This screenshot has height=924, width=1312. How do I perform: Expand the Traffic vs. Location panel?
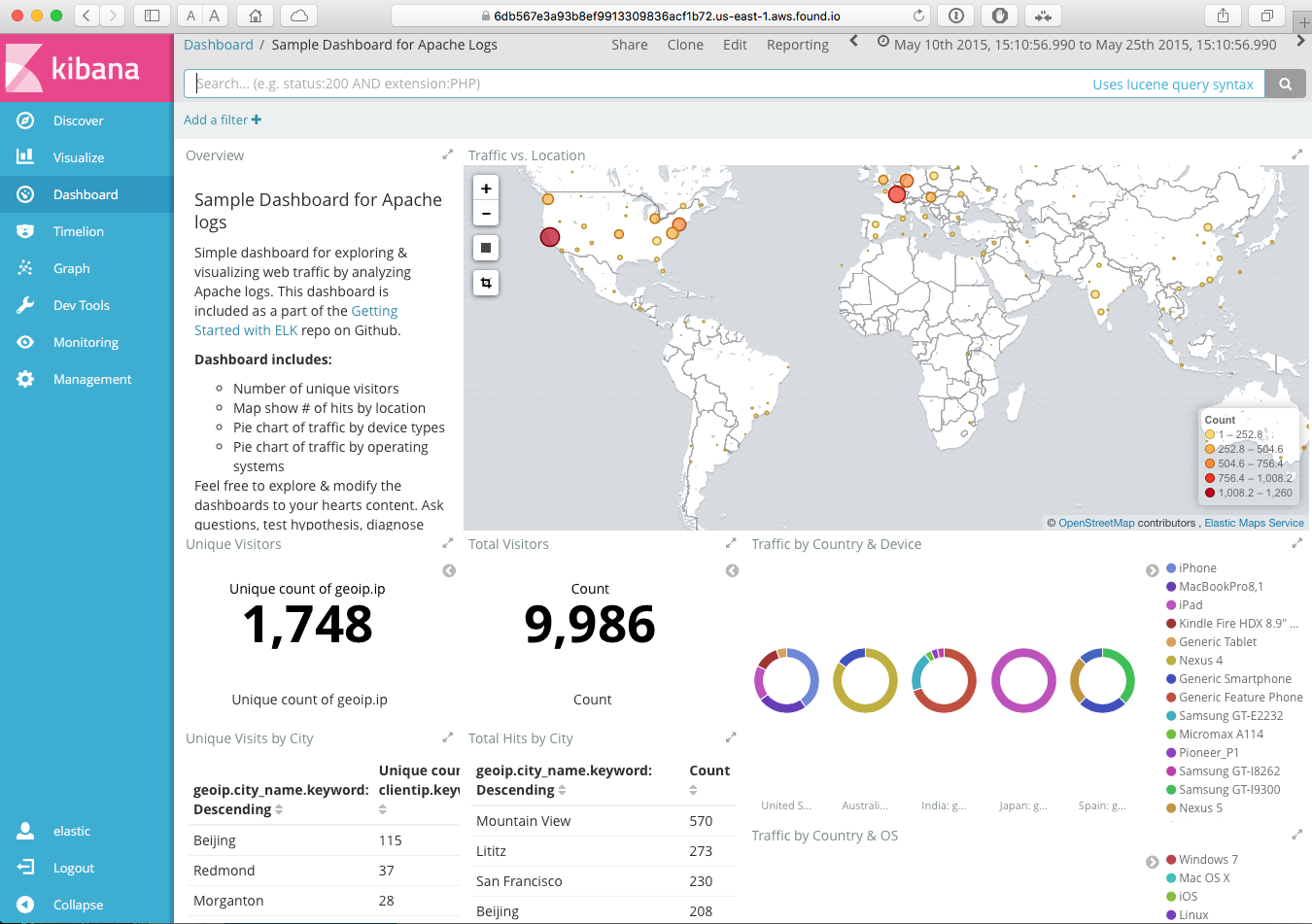tap(1296, 154)
